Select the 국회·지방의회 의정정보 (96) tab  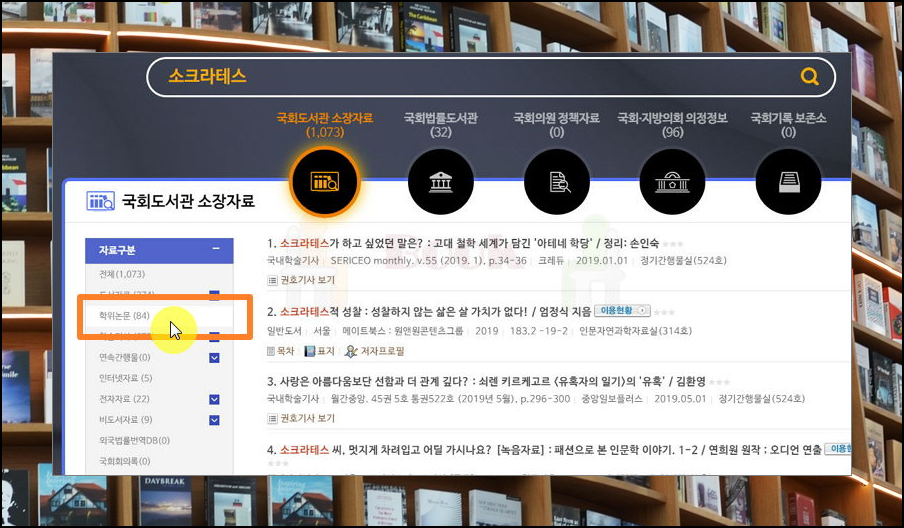pyautogui.click(x=672, y=125)
